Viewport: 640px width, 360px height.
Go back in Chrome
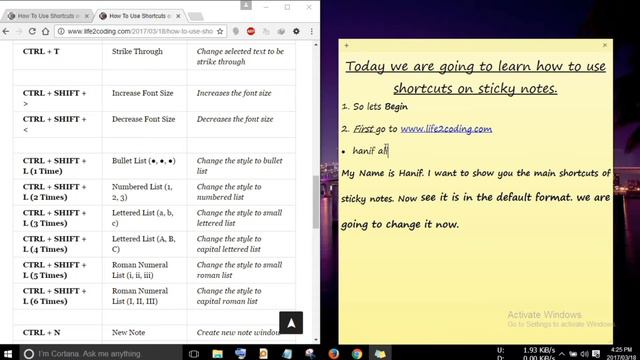(x=6, y=31)
